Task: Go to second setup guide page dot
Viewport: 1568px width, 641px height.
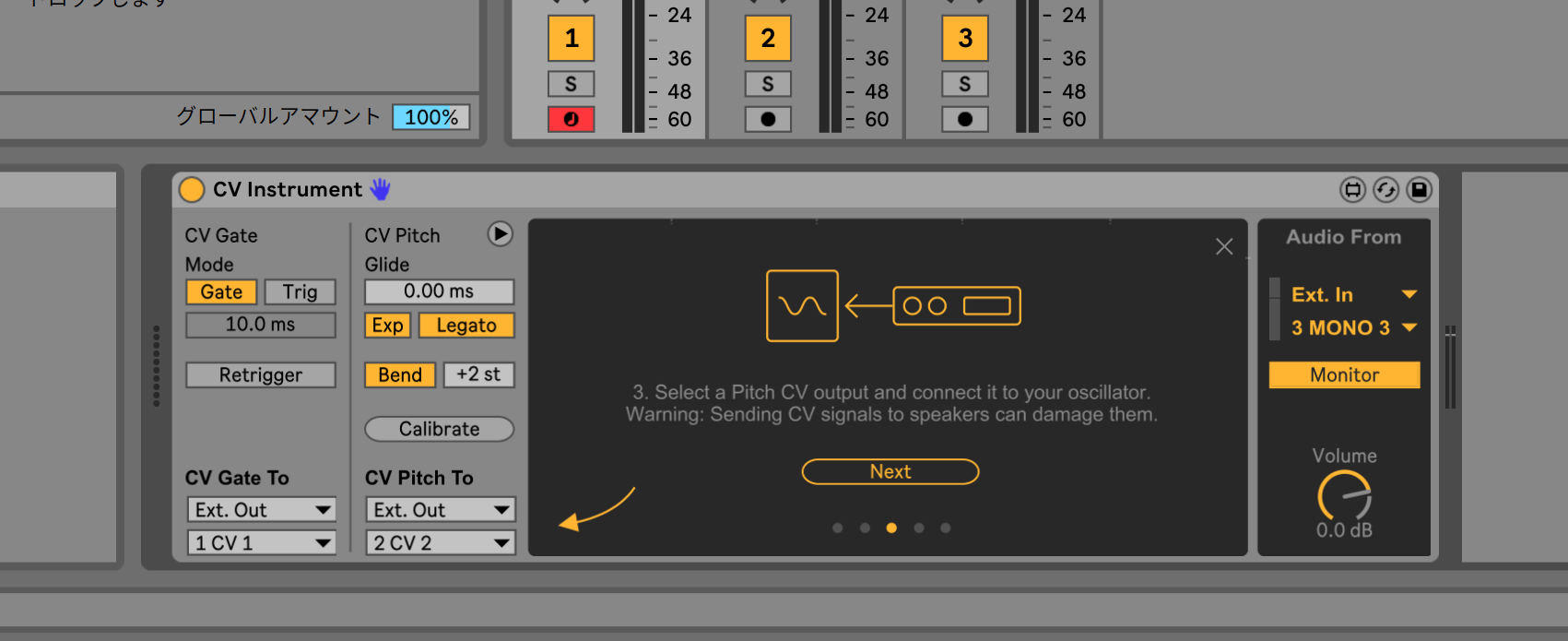Action: [x=865, y=528]
